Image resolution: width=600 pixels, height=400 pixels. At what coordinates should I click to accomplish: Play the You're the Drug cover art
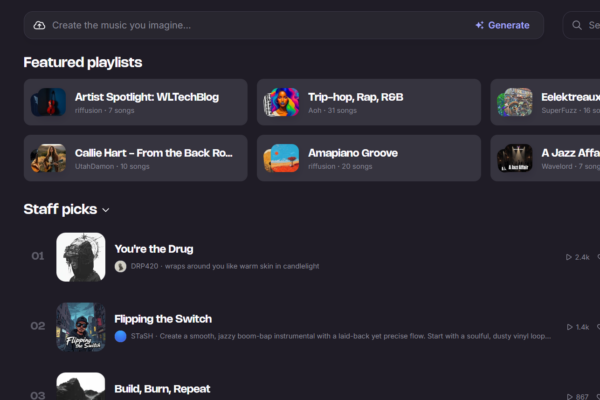(x=81, y=257)
